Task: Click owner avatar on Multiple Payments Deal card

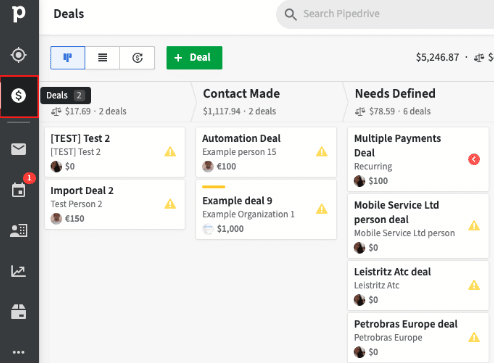Action: click(359, 181)
